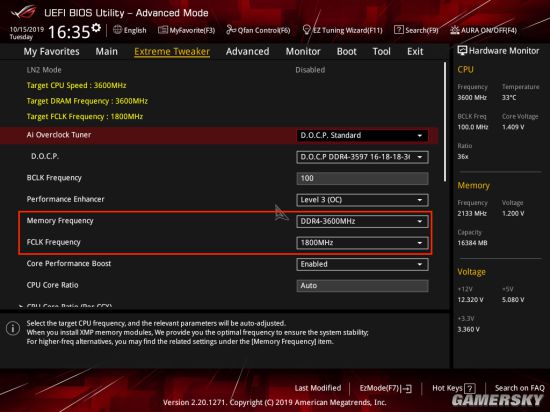The height and width of the screenshot is (412, 550).
Task: Select the Extreme Tweaker tab
Action: coord(172,52)
